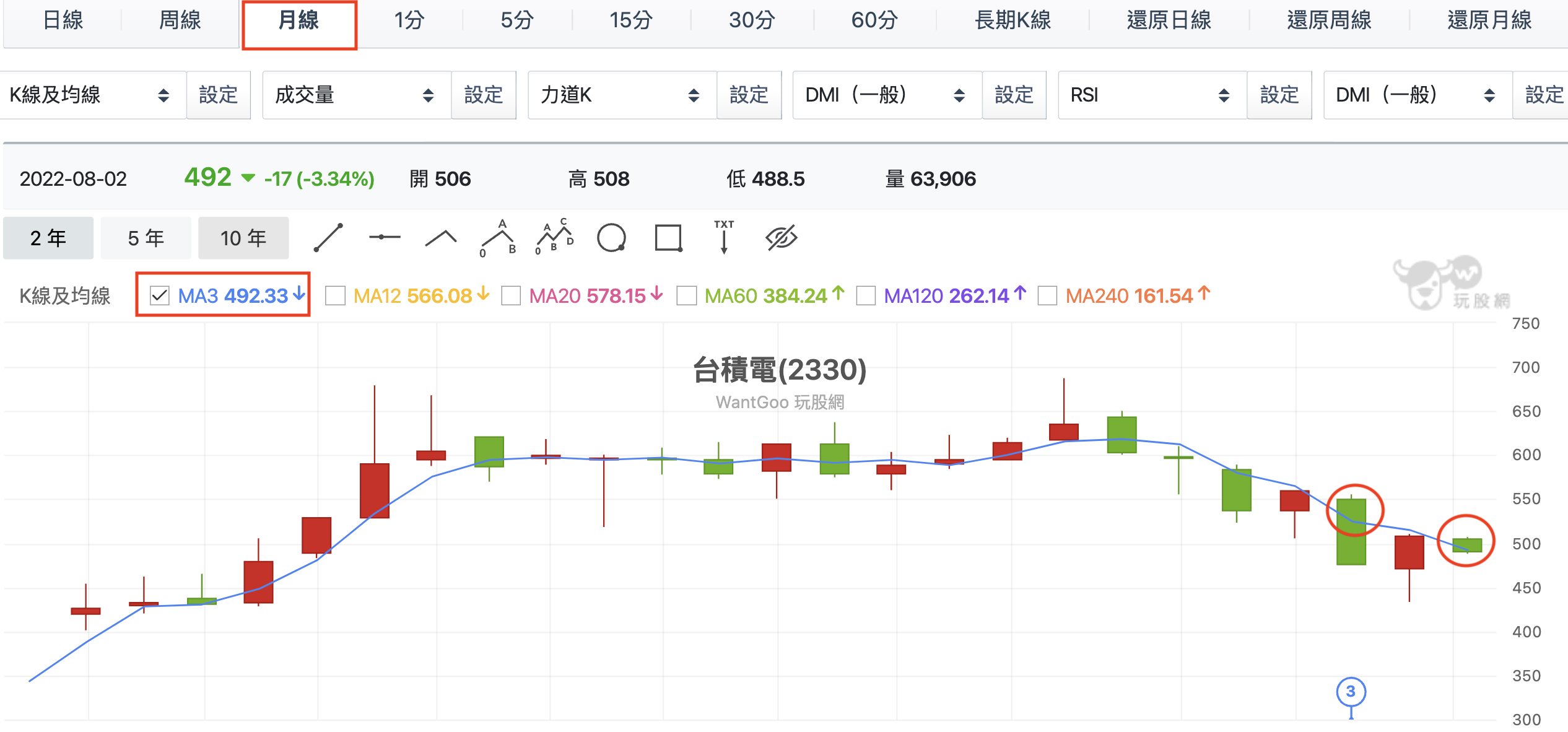Choose the angle line drawing tool
Screen dimensions: 1568x732
(441, 238)
